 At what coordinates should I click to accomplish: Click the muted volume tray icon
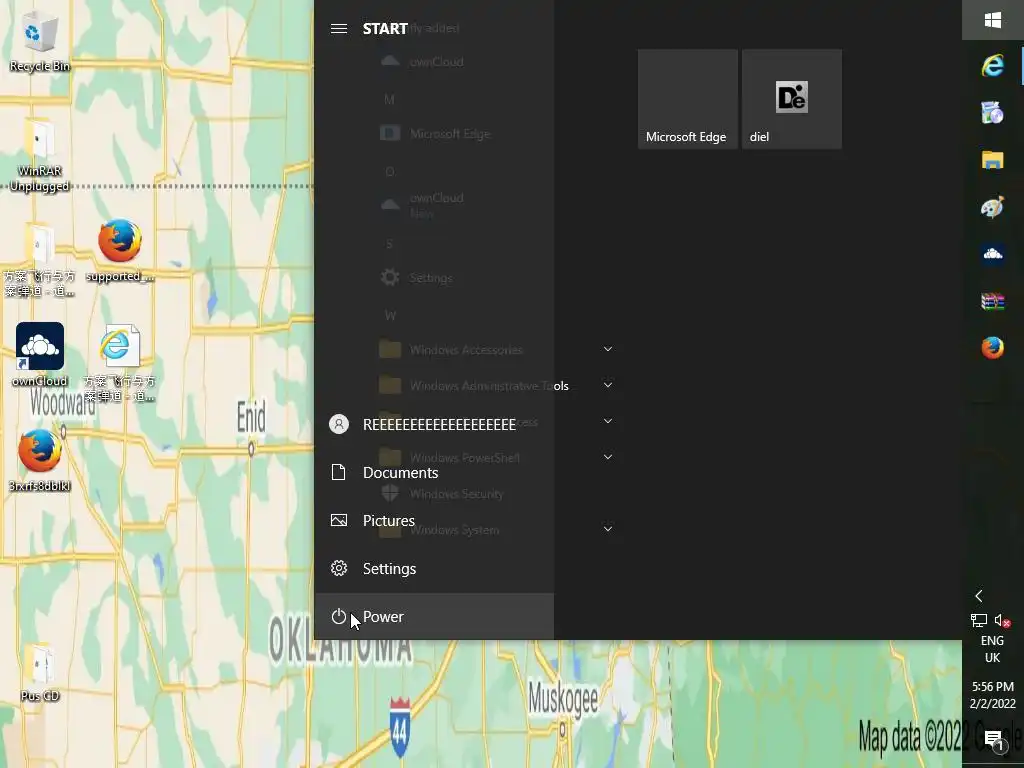[x=1002, y=620]
